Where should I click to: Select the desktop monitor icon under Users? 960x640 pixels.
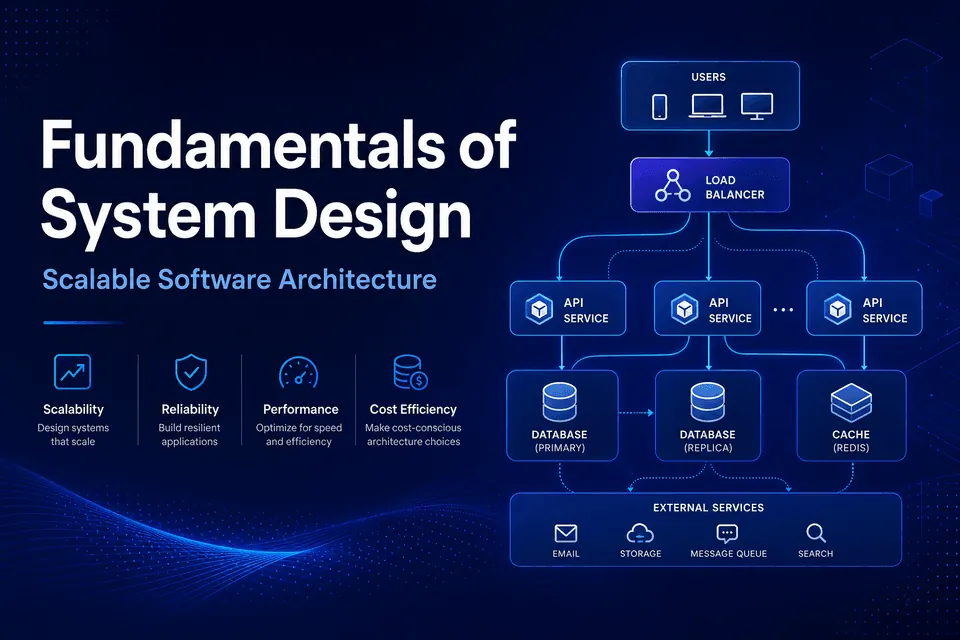point(757,106)
